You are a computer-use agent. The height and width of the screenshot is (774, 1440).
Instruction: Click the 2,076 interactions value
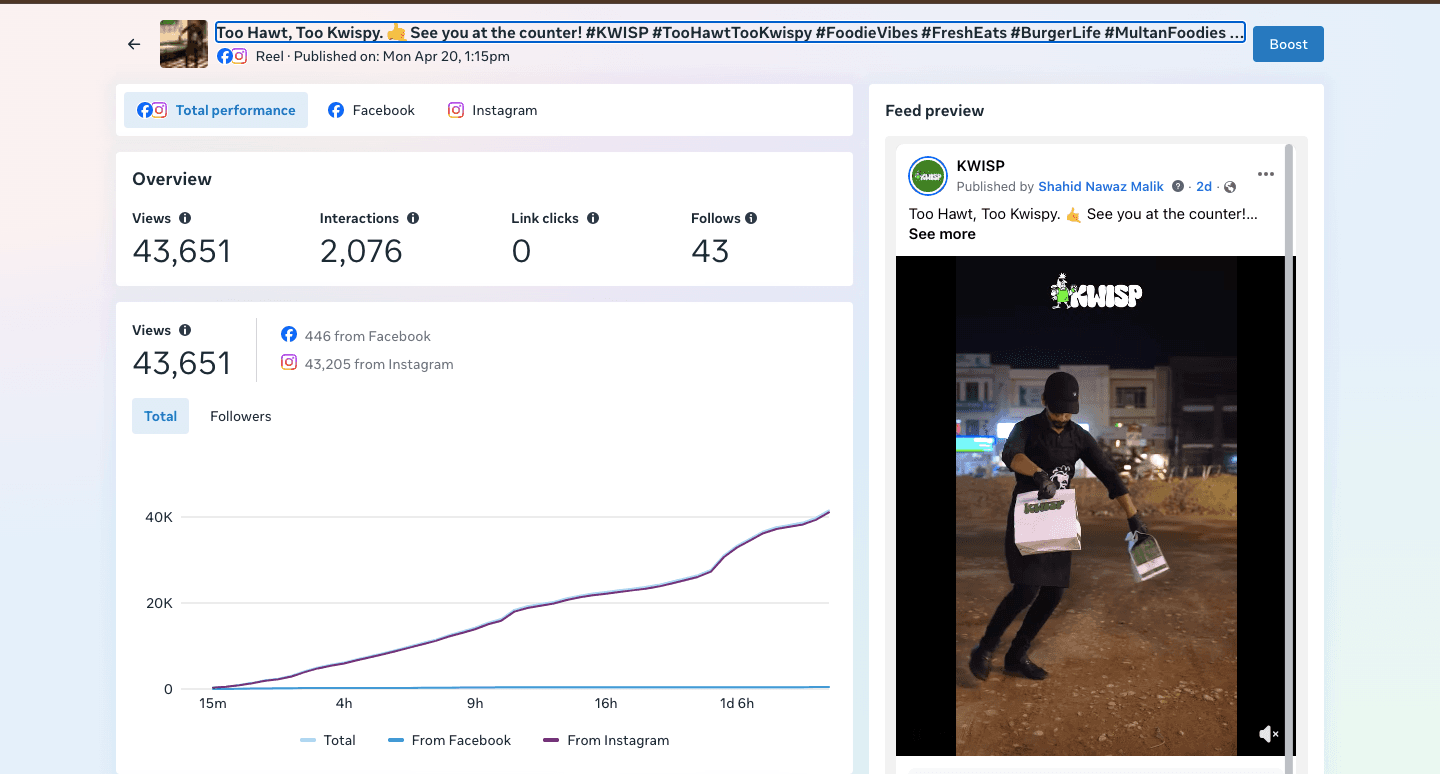pyautogui.click(x=361, y=251)
